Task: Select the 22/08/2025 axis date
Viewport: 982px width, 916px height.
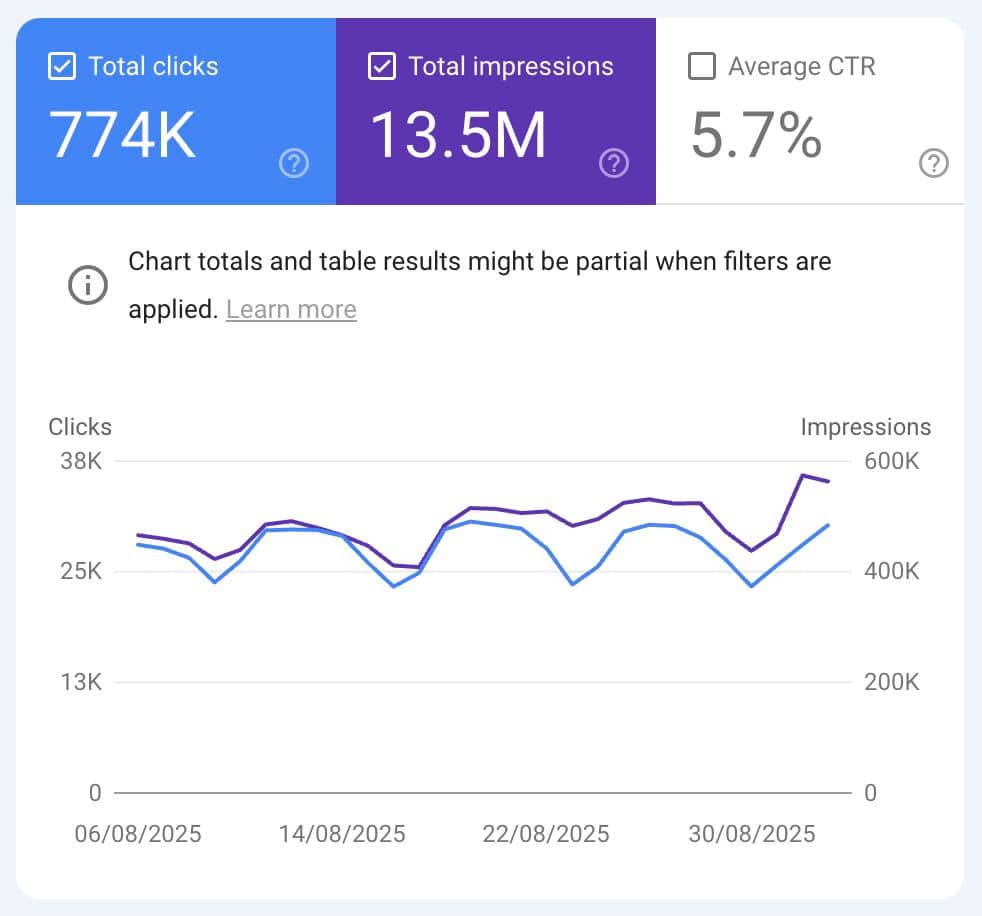Action: point(546,834)
